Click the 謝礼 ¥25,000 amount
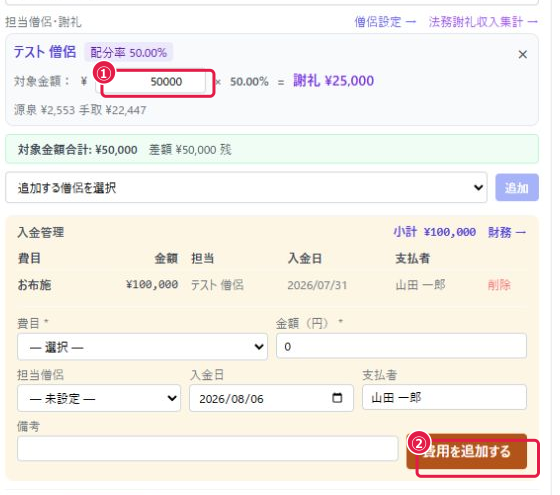 point(334,81)
